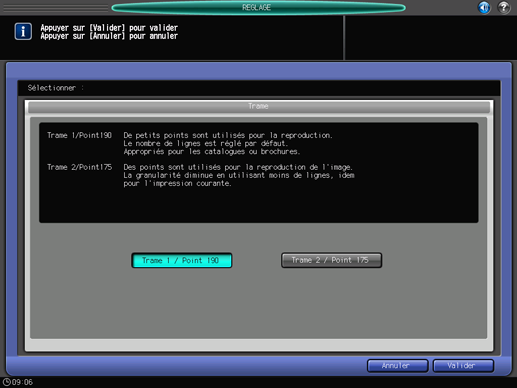Click the REGLAGE title banner
Viewport: 517px width, 388px height.
[258, 7]
